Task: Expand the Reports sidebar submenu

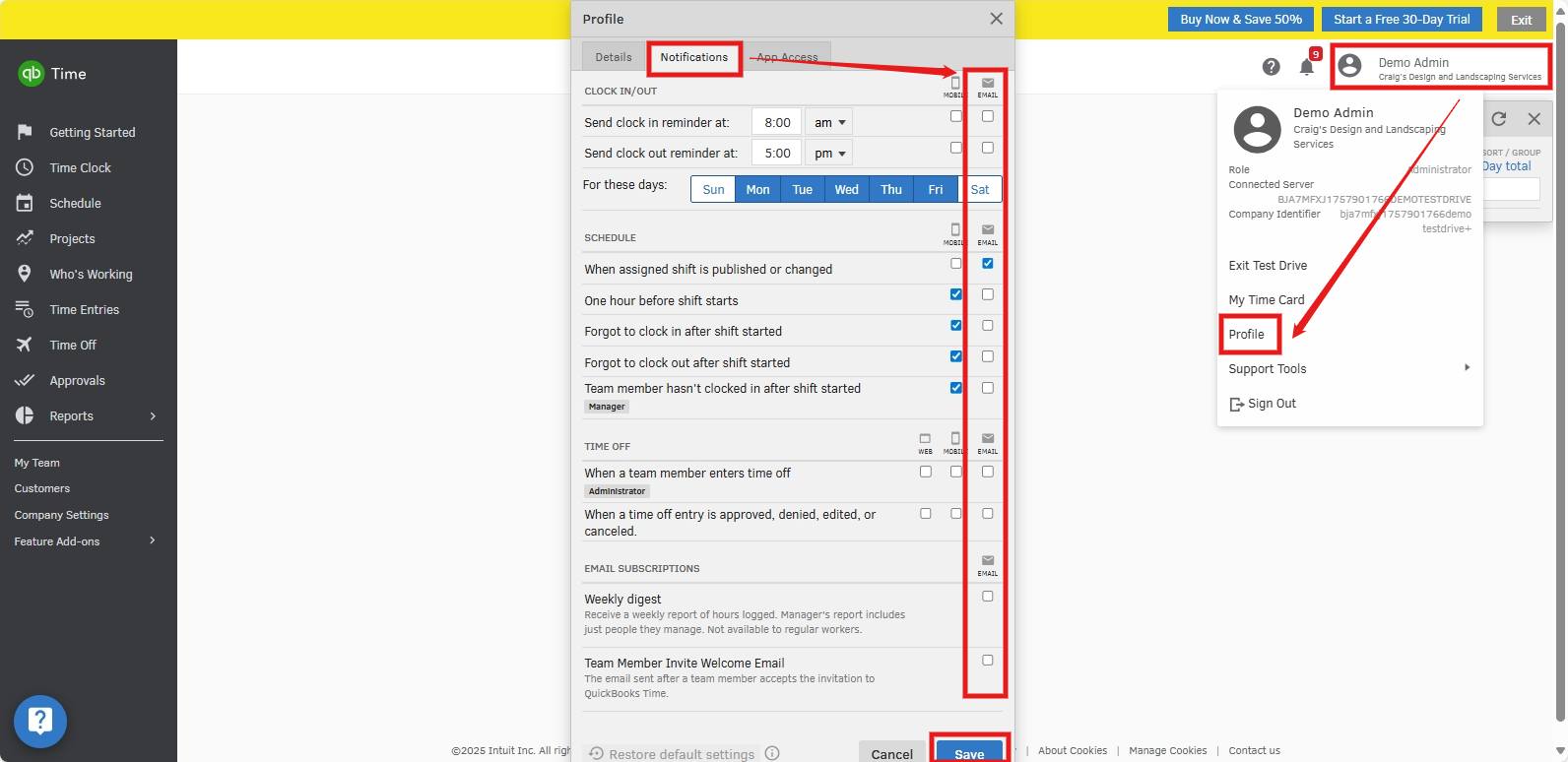Action: click(153, 416)
